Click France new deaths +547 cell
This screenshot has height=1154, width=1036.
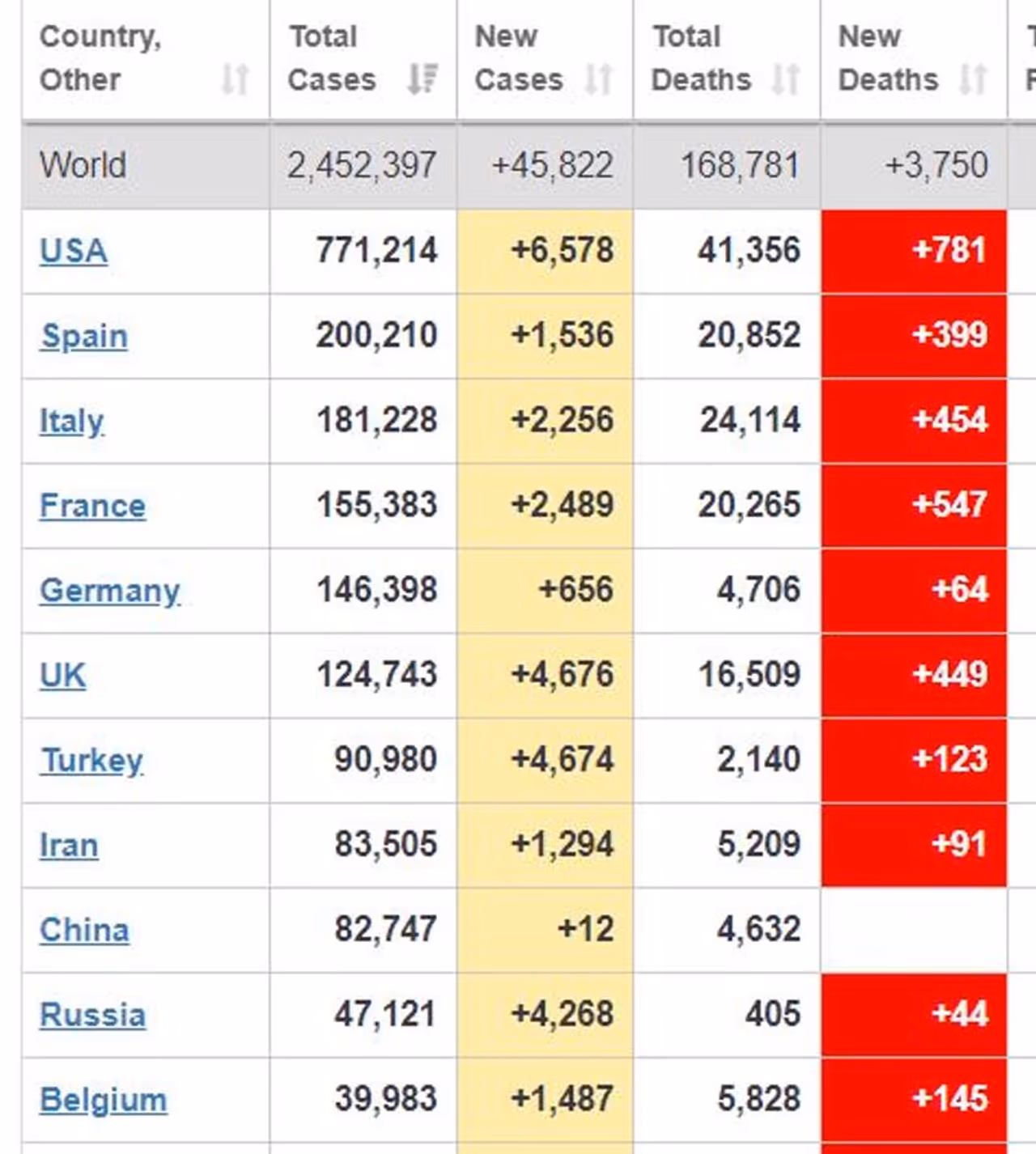915,506
